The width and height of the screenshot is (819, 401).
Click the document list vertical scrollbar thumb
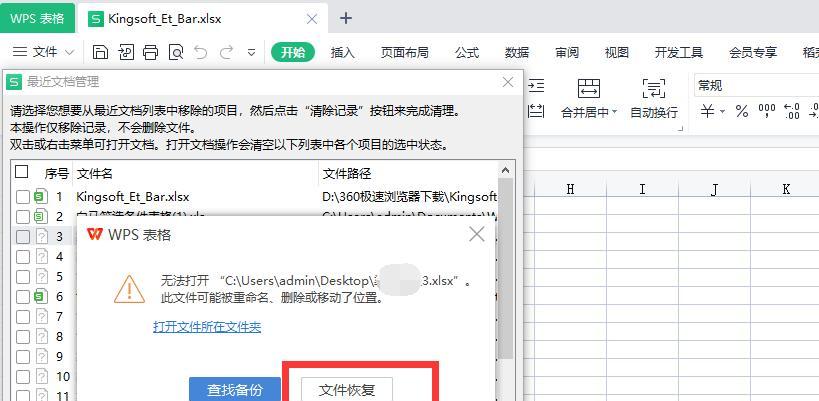pos(505,269)
